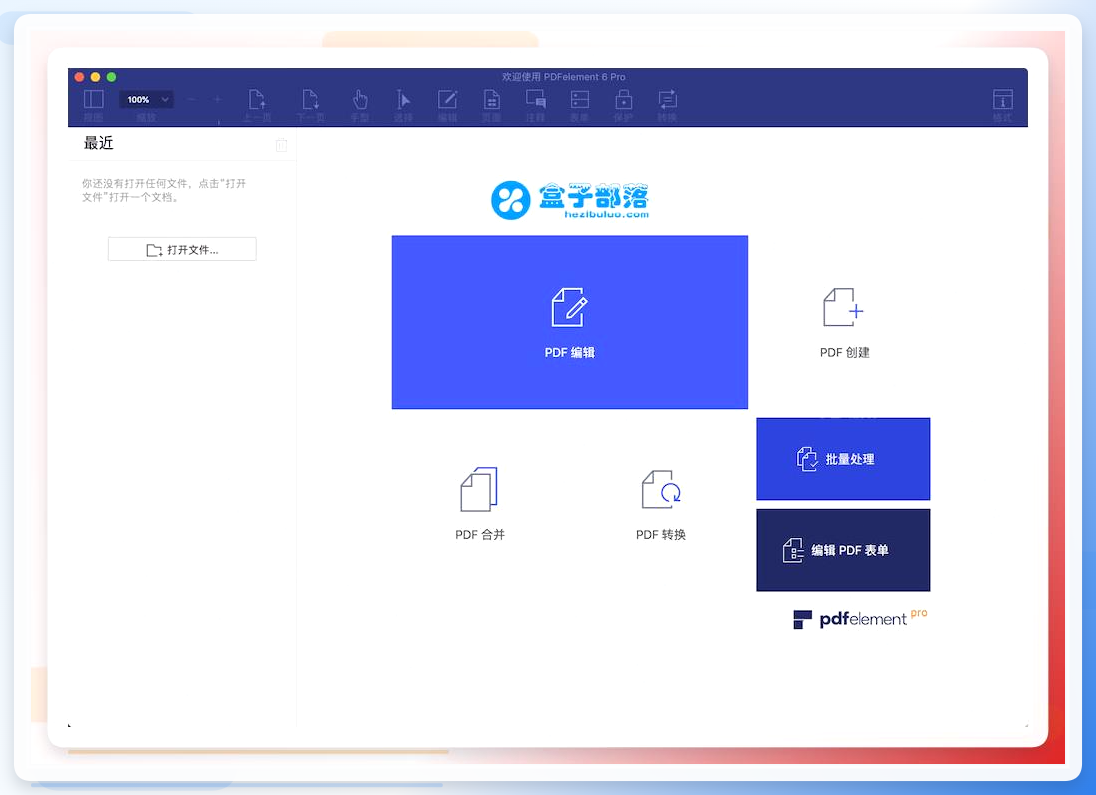Click the zoom in plus button
The image size is (1096, 795).
click(x=217, y=100)
